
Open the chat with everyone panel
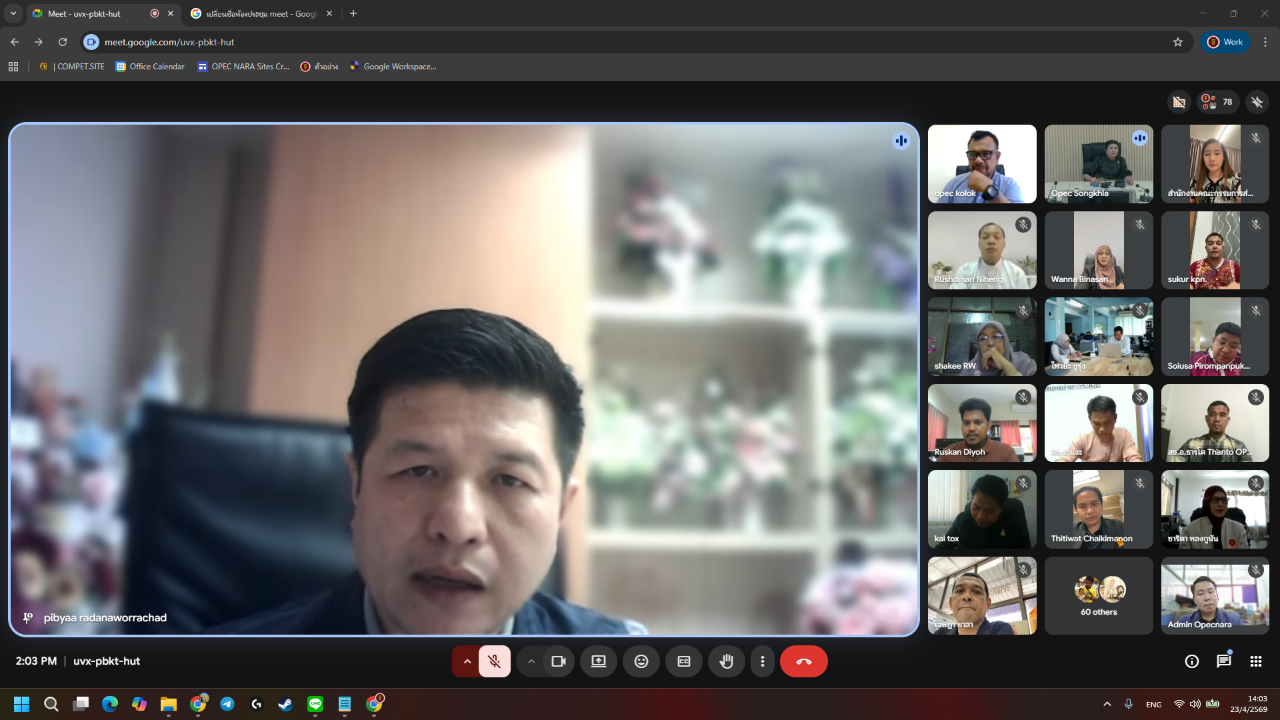(x=1223, y=661)
